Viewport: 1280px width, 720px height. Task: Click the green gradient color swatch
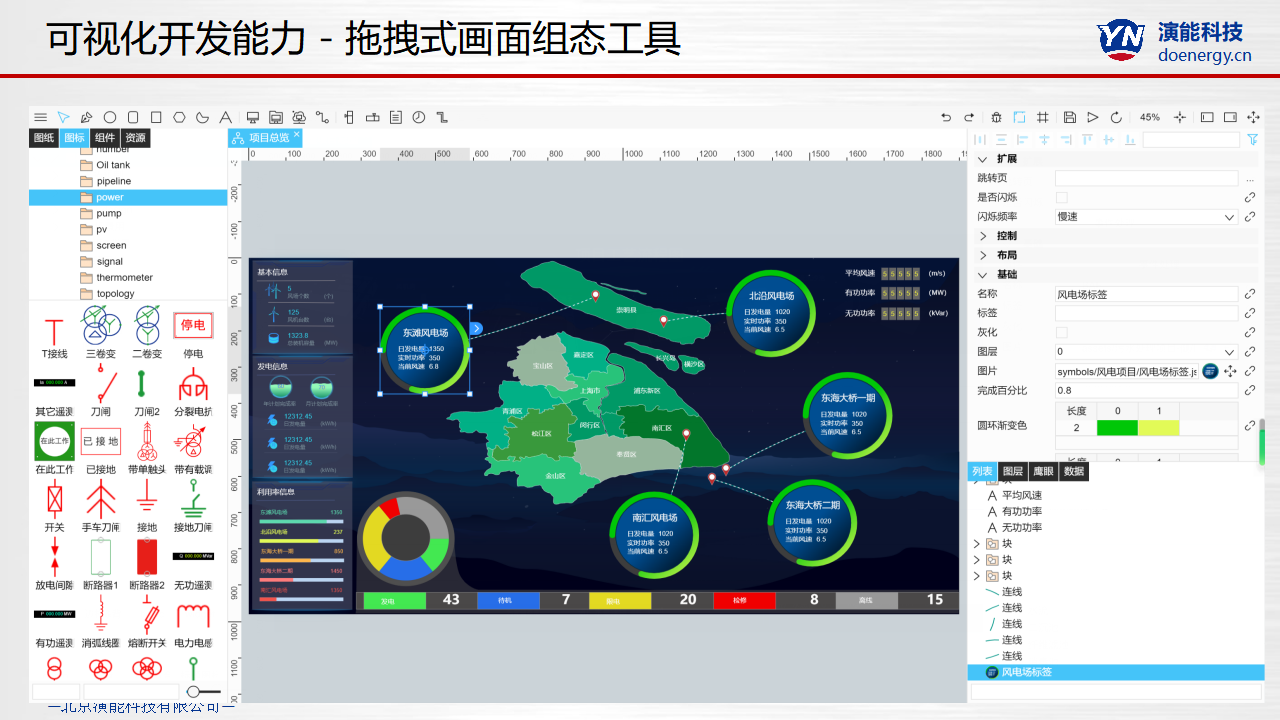pos(1117,428)
